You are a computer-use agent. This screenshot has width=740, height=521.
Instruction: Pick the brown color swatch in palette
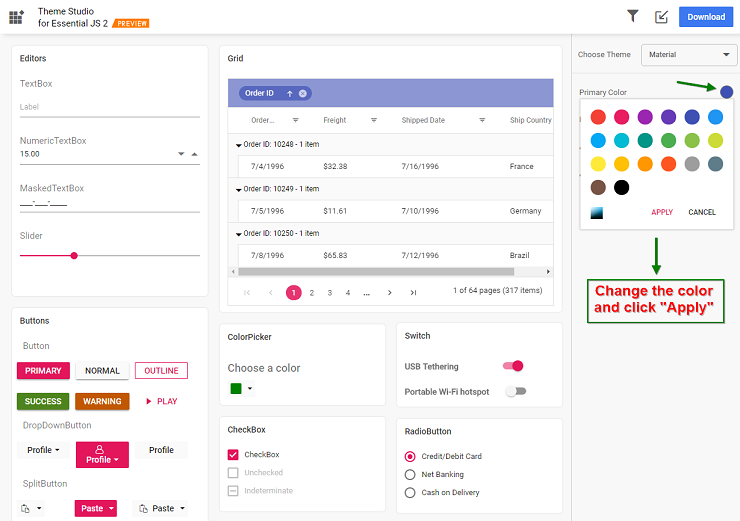click(598, 188)
